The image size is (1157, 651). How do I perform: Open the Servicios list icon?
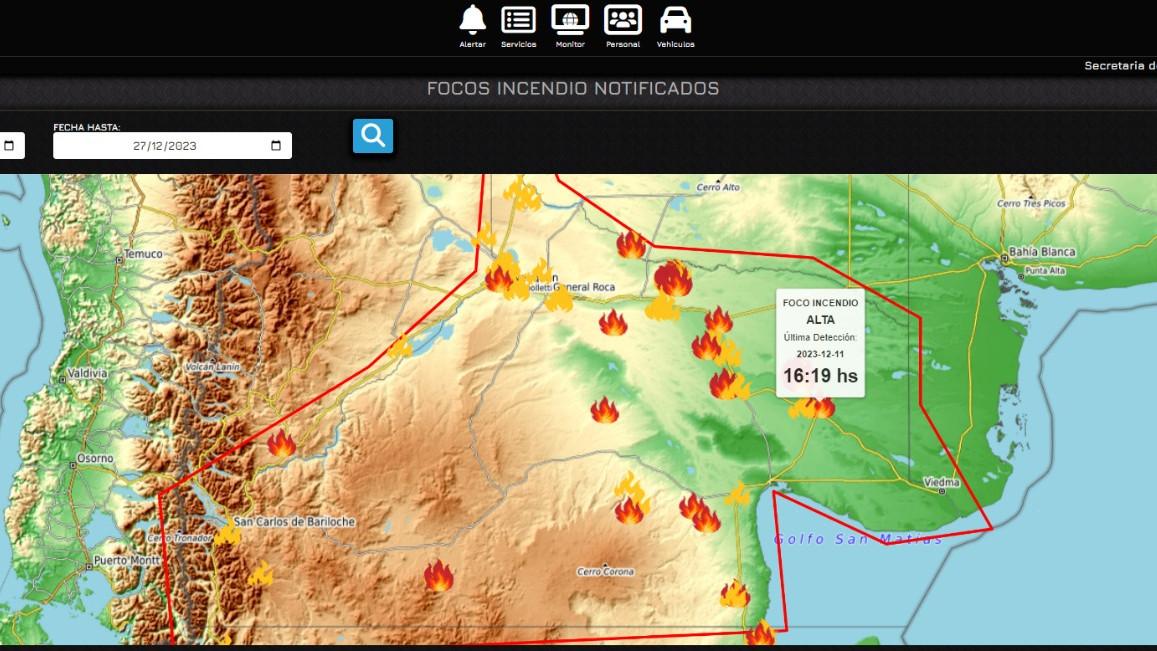point(518,19)
